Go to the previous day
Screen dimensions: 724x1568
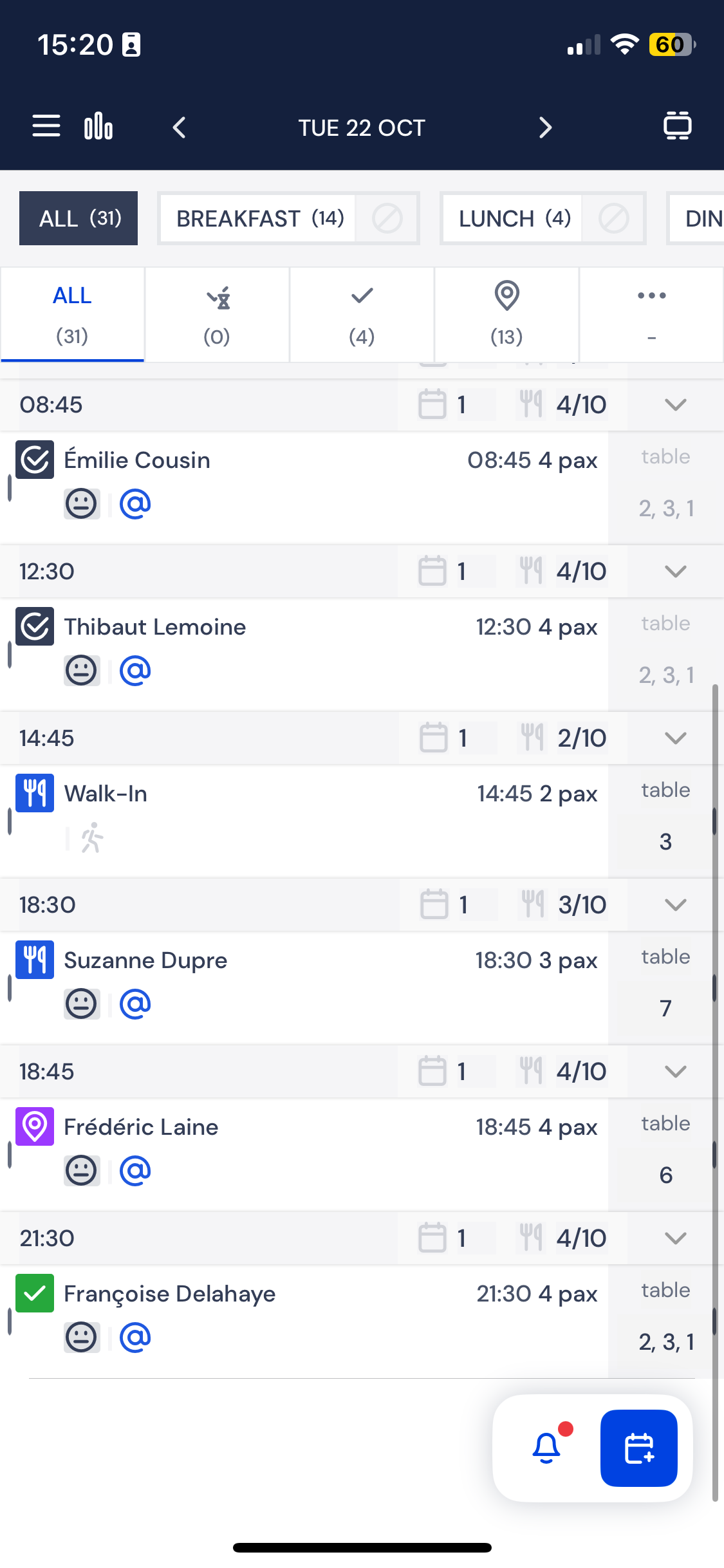pos(180,127)
